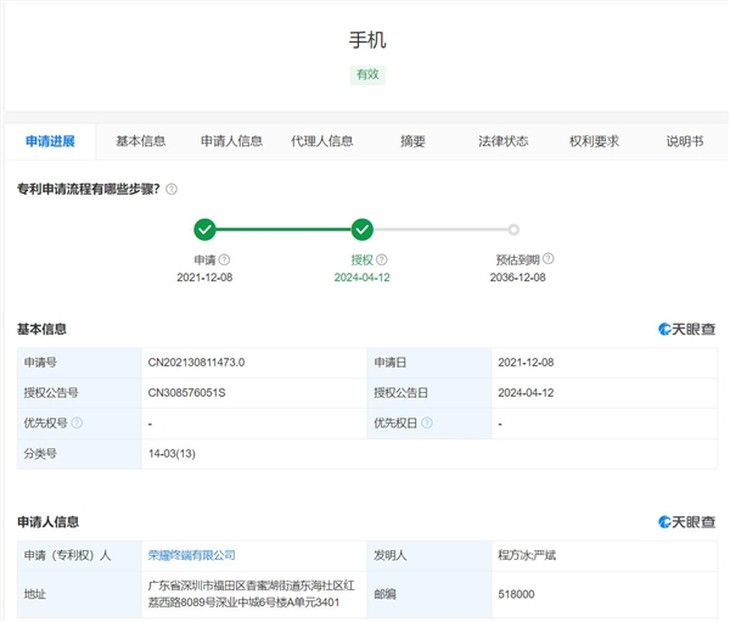The height and width of the screenshot is (622, 730).
Task: Click help icon beside 专利申请流程有哪些步骤
Action: [172, 189]
